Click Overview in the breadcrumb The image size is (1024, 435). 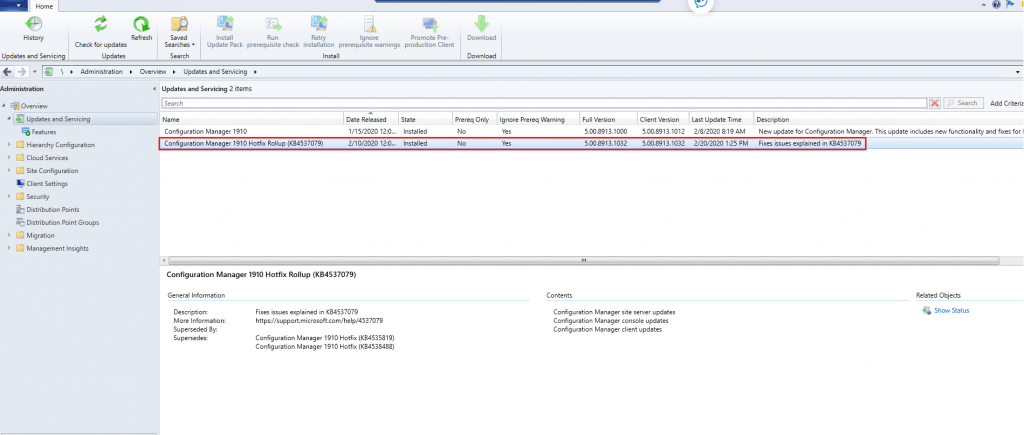pos(153,72)
